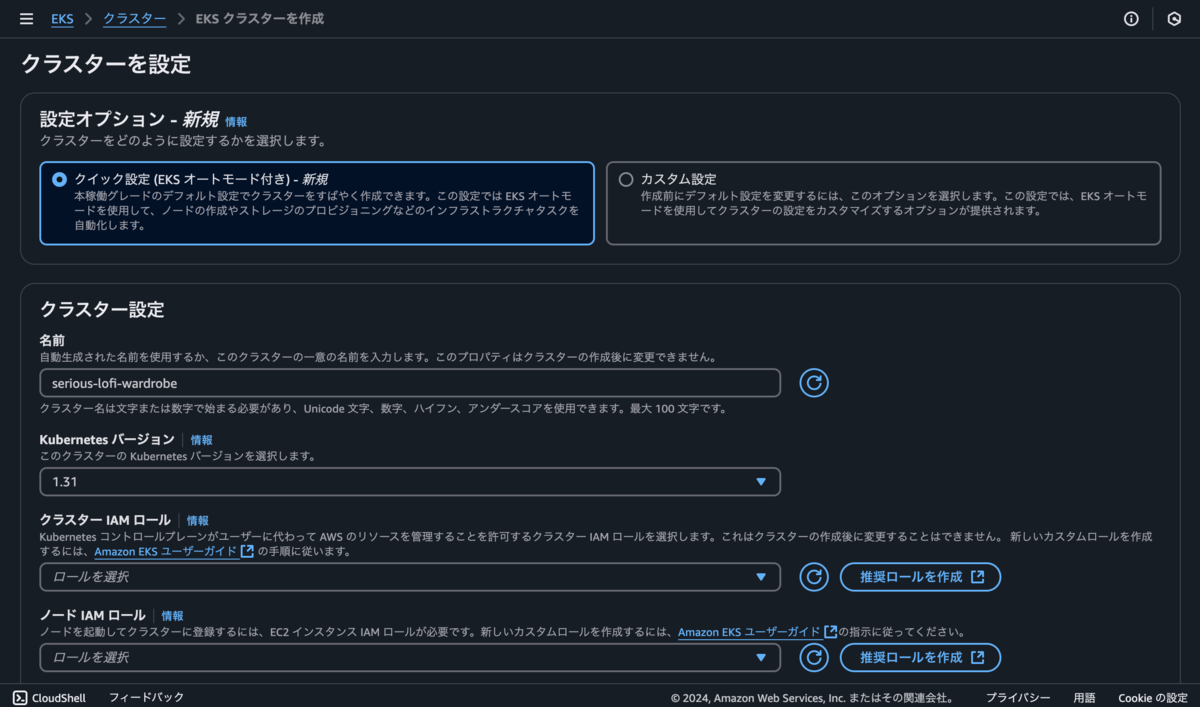Click the クラスターを設定 page heading
This screenshot has width=1200, height=707.
[106, 65]
